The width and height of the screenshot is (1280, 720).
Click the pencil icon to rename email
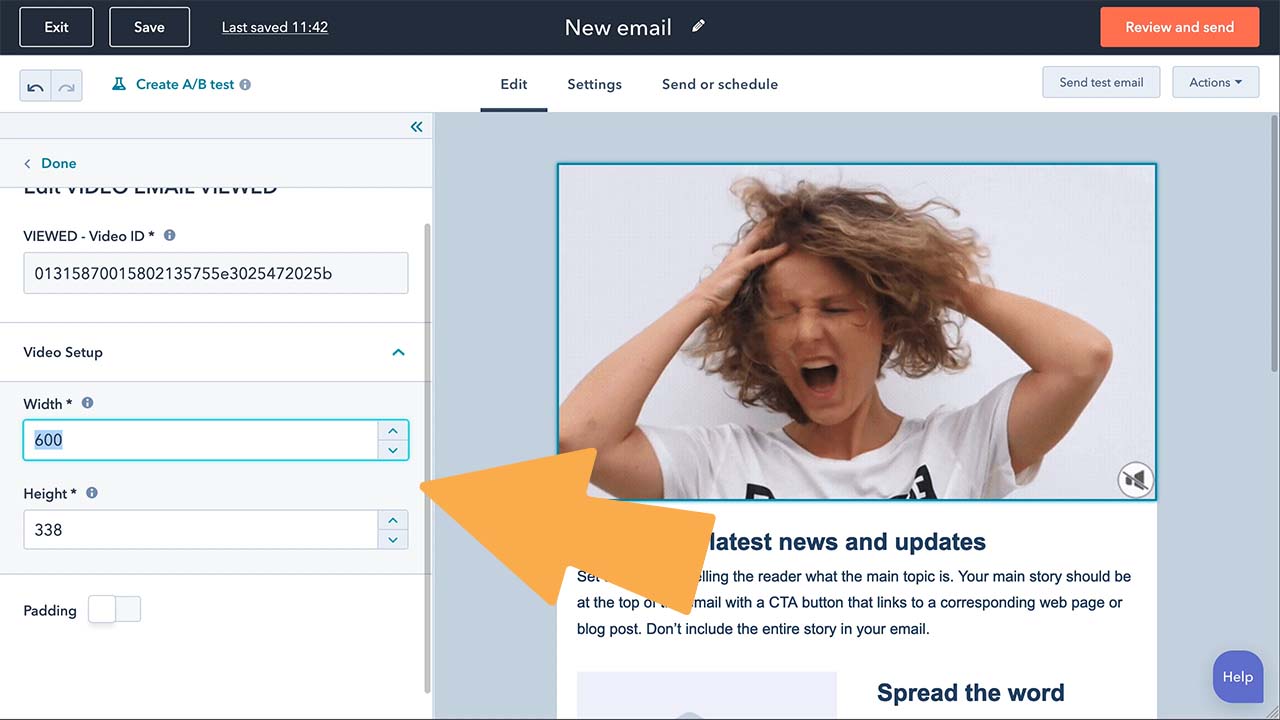click(x=698, y=27)
